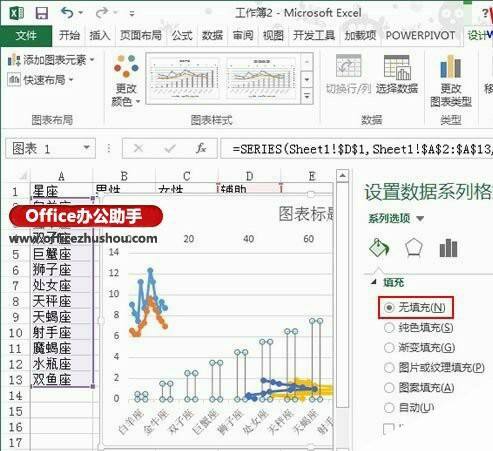This screenshot has width=493, height=451.
Task: Move up through the chart styles gallery
Action: 307,61
